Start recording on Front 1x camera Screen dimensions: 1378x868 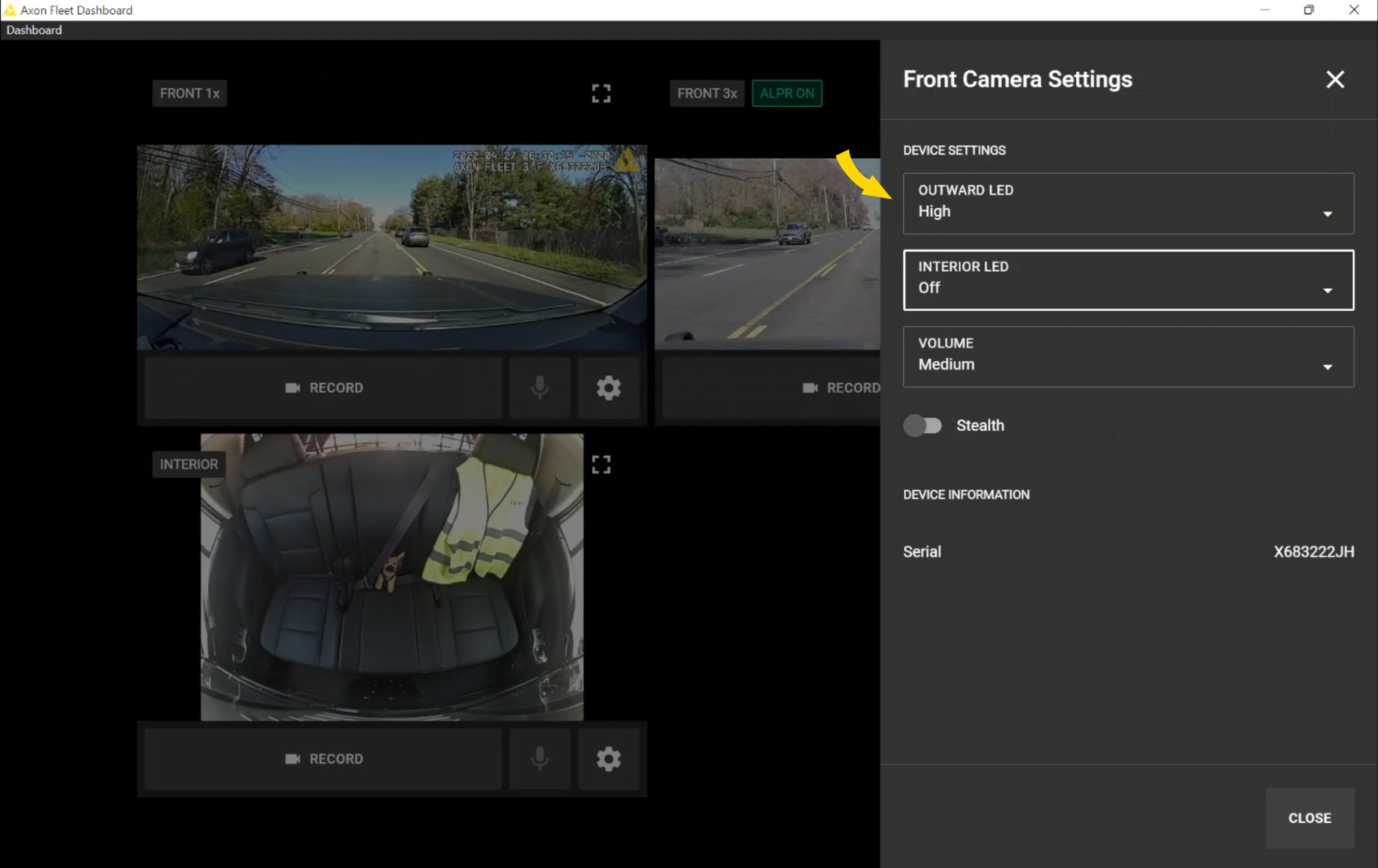point(323,388)
